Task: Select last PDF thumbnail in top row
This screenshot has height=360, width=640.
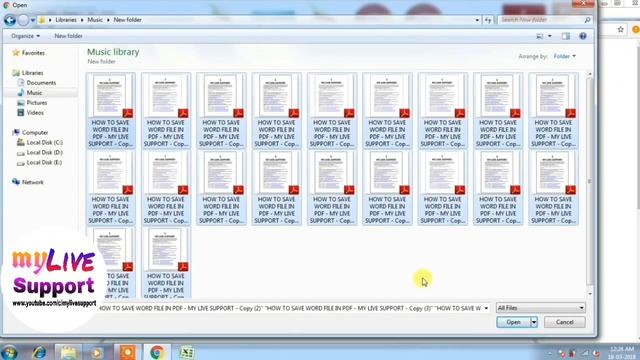Action: pyautogui.click(x=553, y=110)
